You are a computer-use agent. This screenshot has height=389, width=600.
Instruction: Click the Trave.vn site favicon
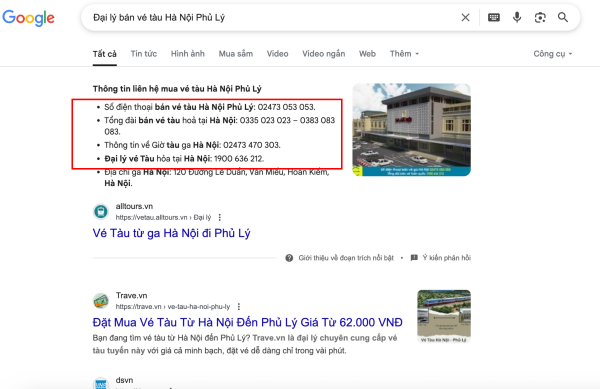click(x=101, y=301)
